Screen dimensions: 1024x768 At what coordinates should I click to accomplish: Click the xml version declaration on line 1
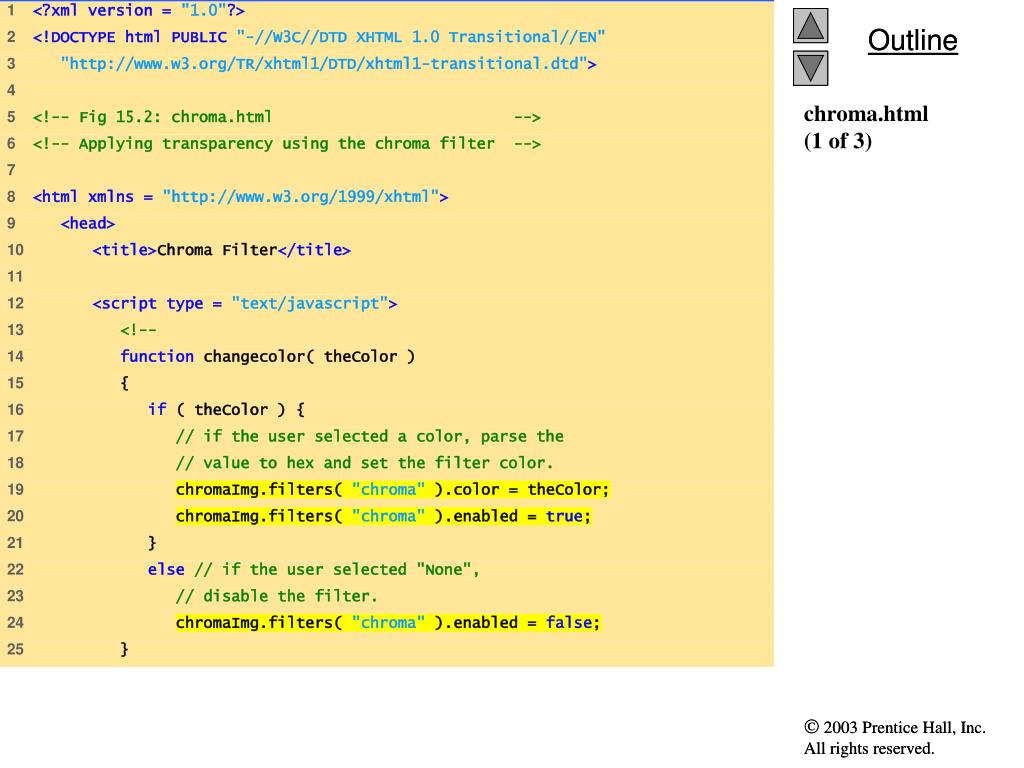pos(138,10)
